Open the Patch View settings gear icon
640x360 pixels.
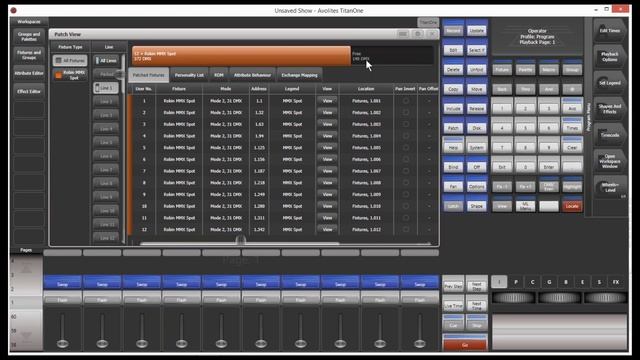pos(417,34)
